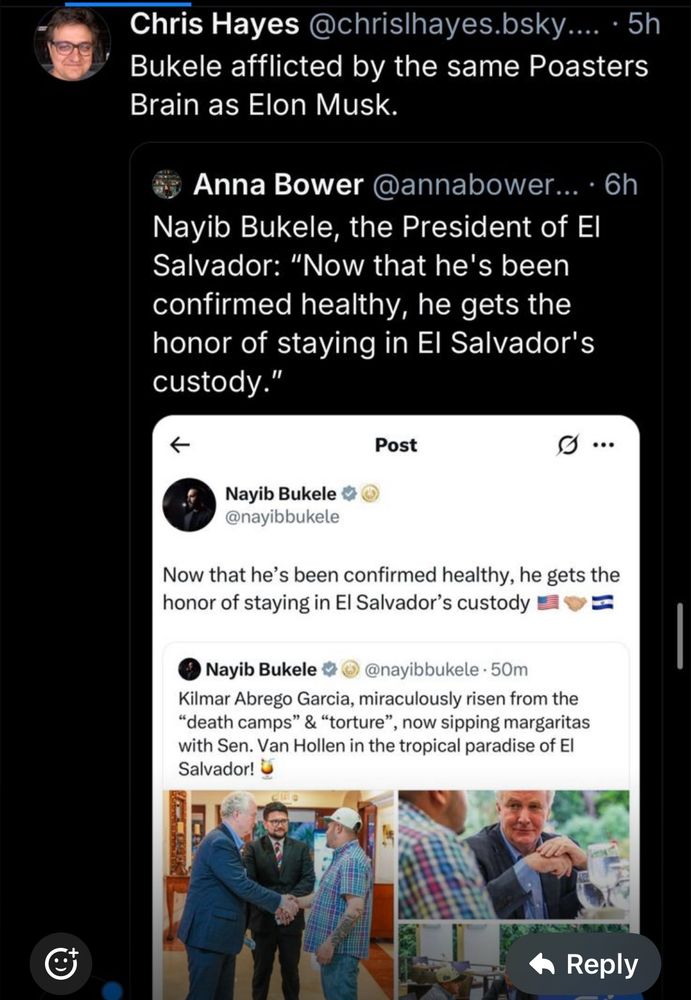Click the "Post" header title in screenshot
Image resolution: width=691 pixels, height=1000 pixels.
(396, 445)
